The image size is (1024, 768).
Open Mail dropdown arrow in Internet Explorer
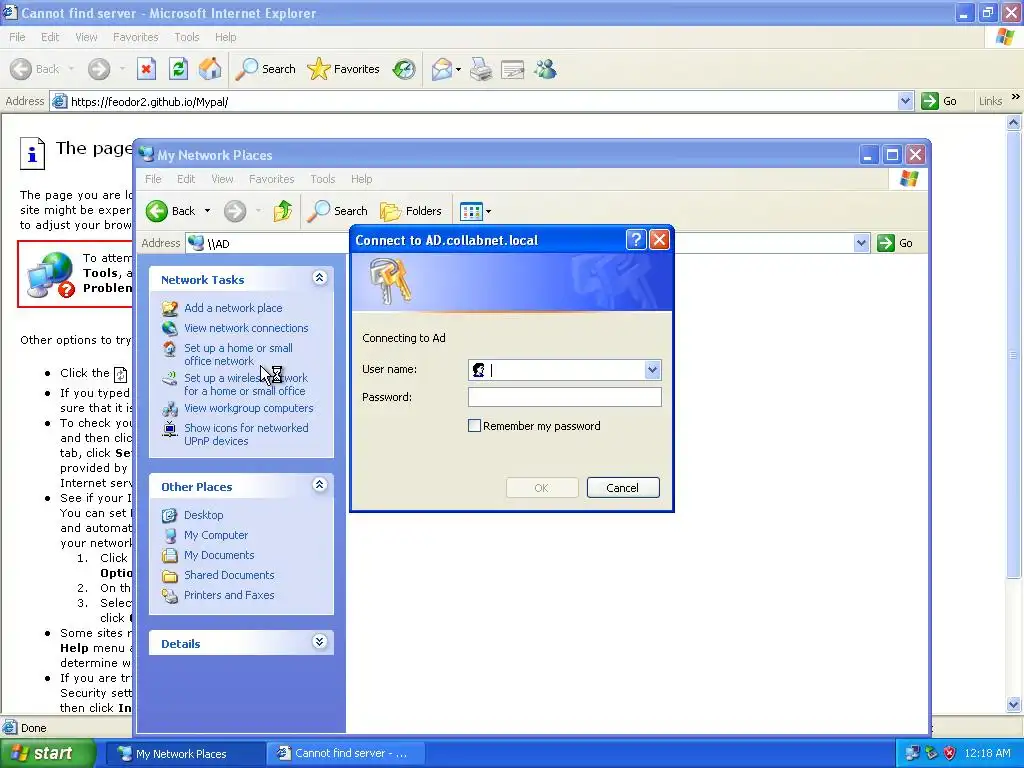pyautogui.click(x=458, y=69)
